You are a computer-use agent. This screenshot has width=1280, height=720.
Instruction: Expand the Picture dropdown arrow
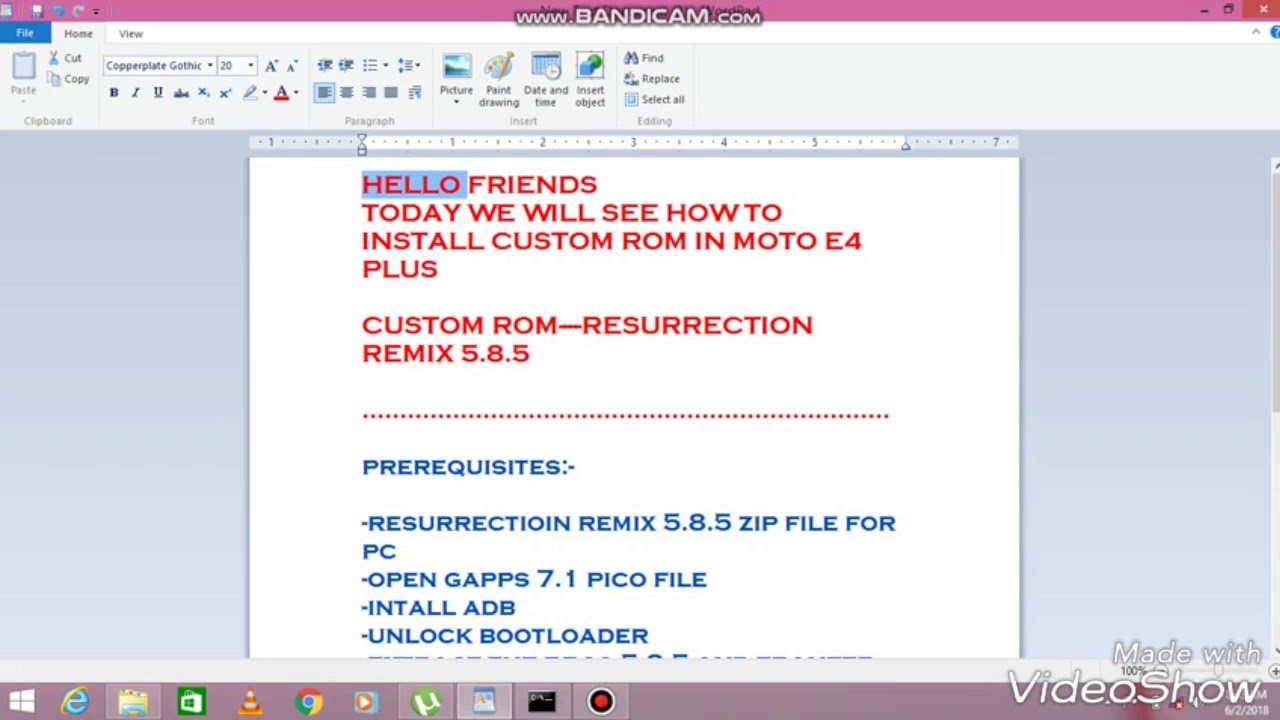pyautogui.click(x=456, y=102)
